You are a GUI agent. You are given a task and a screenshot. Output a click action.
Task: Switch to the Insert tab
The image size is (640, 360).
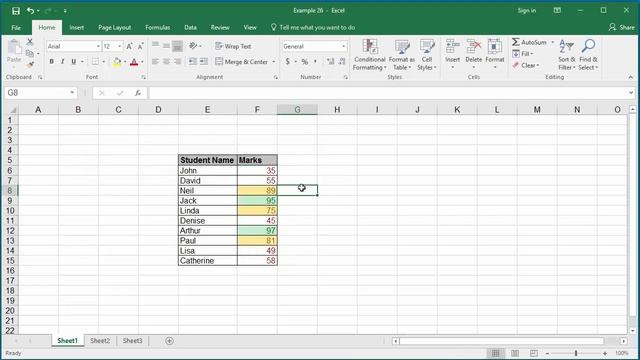(x=76, y=27)
